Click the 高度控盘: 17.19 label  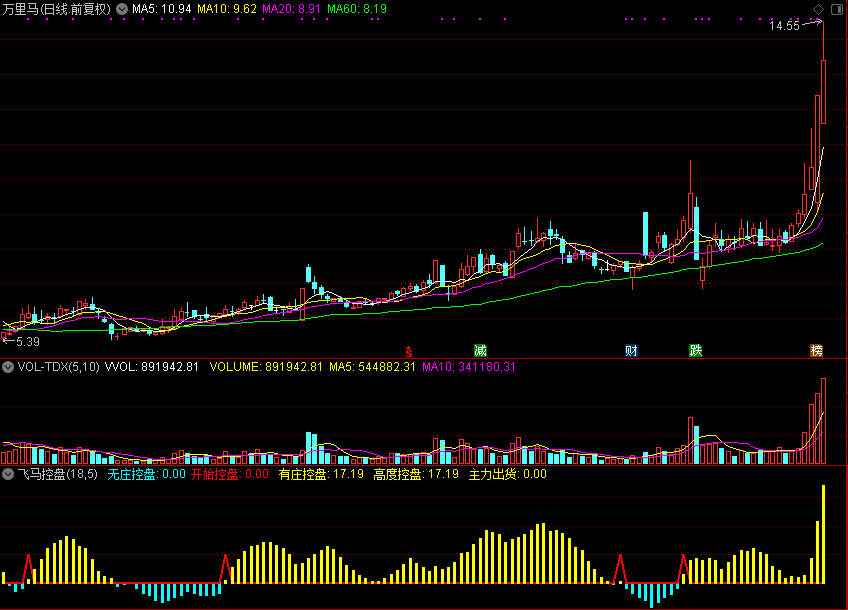click(416, 474)
